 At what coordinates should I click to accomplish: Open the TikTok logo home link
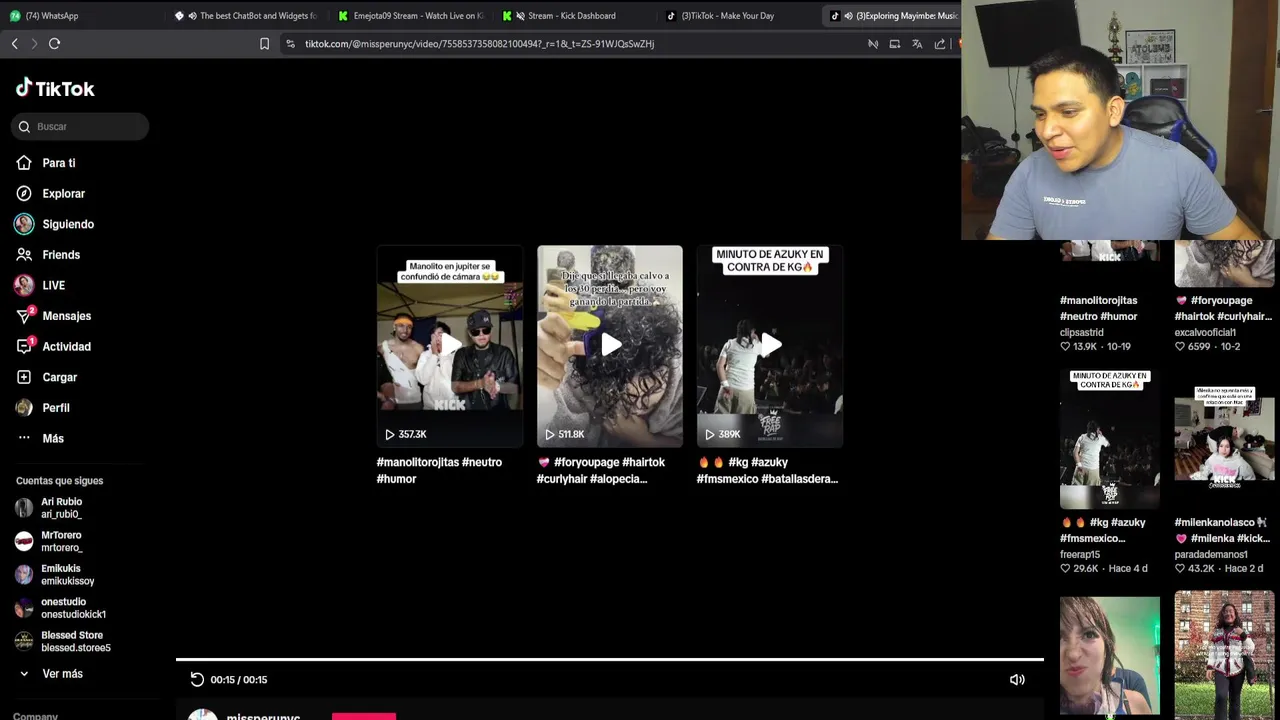click(55, 88)
